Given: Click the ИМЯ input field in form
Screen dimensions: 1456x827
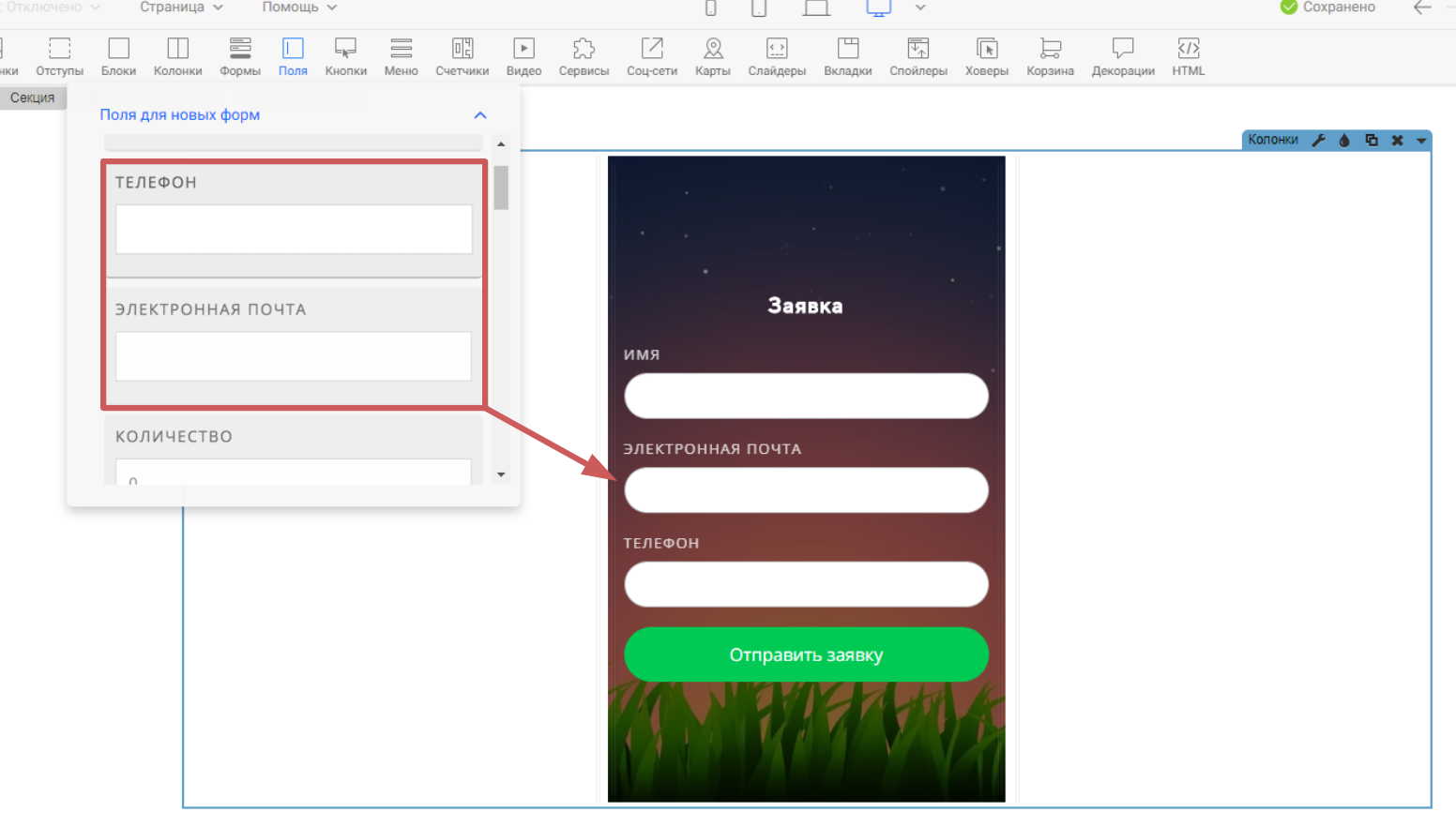Looking at the screenshot, I should click(x=806, y=396).
